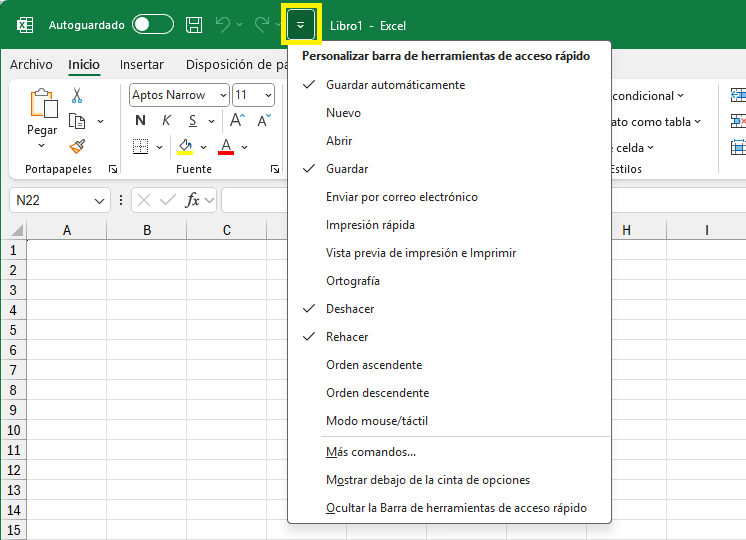This screenshot has height=540, width=746.
Task: Toggle bold N formatting
Action: click(140, 120)
